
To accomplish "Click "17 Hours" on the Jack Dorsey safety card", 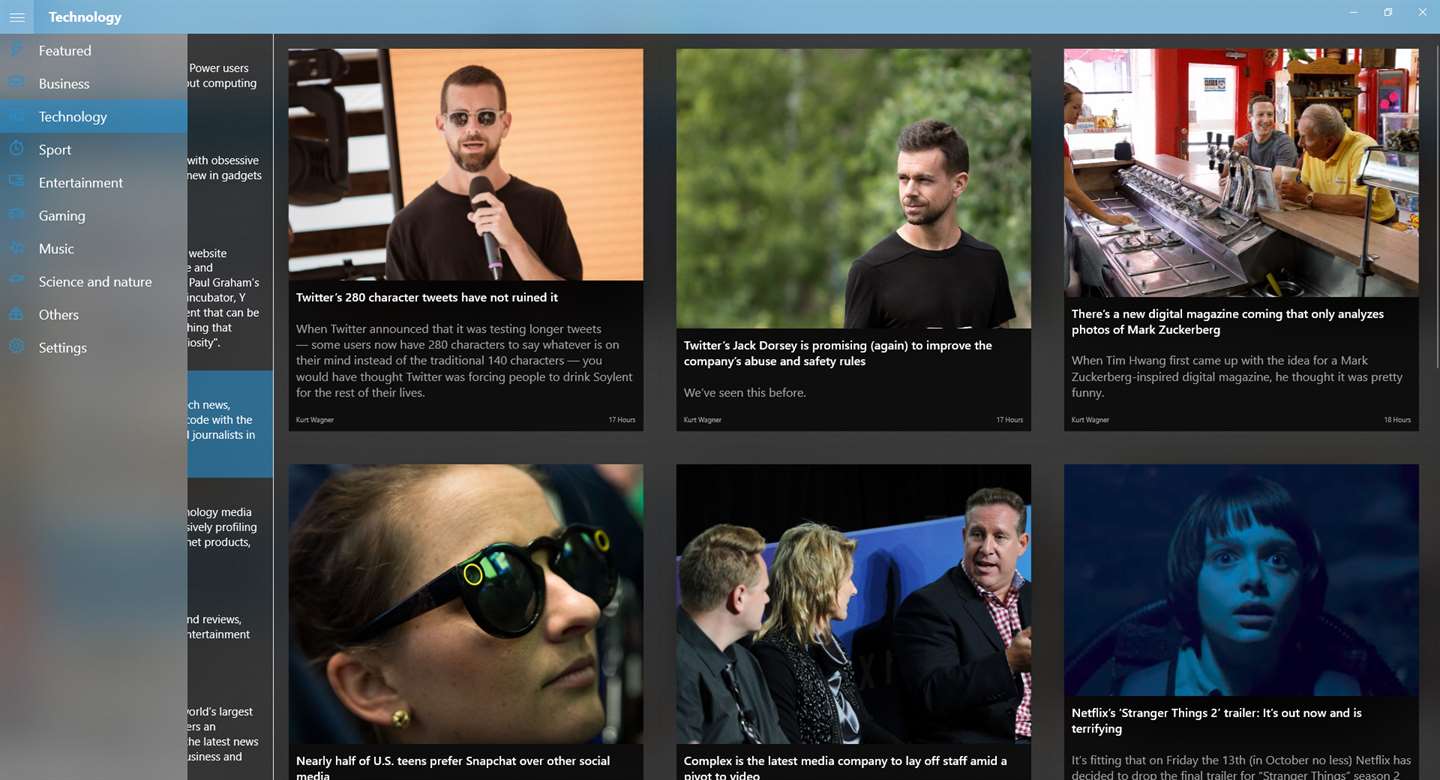I will (1009, 420).
